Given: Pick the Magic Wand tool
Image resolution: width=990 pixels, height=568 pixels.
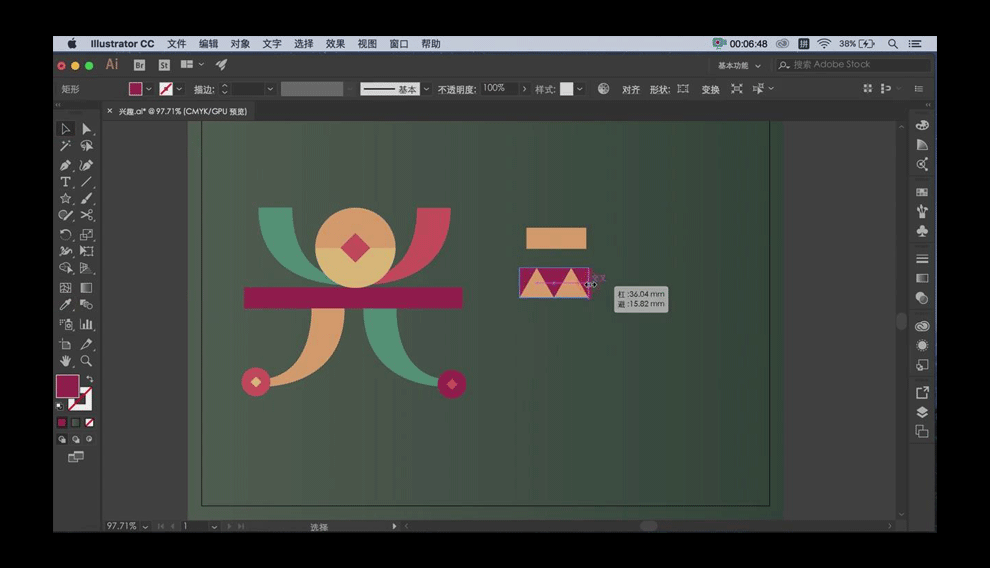Looking at the screenshot, I should [66, 146].
